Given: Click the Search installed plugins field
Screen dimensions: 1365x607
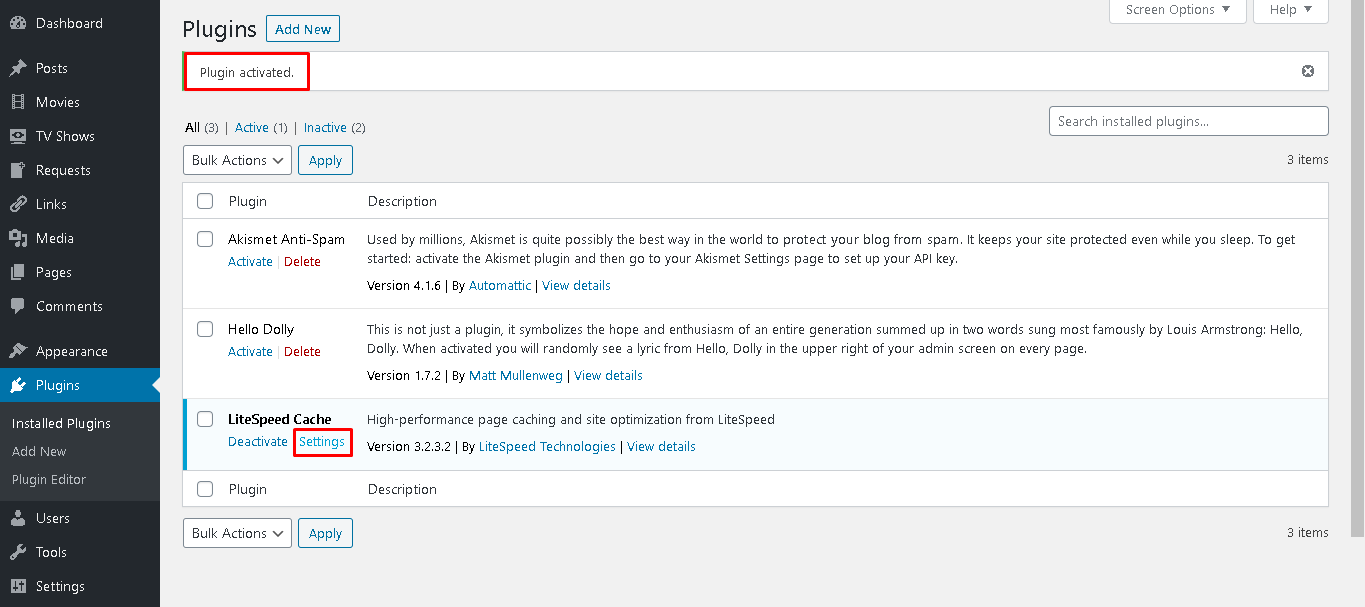Looking at the screenshot, I should click(1188, 121).
